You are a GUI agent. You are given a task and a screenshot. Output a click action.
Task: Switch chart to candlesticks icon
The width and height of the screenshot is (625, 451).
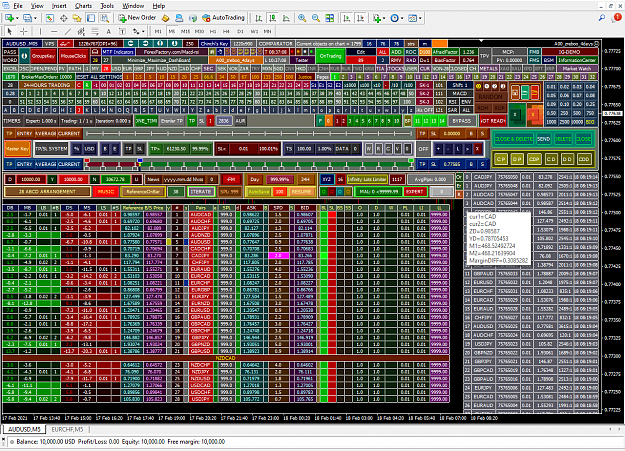(x=273, y=18)
